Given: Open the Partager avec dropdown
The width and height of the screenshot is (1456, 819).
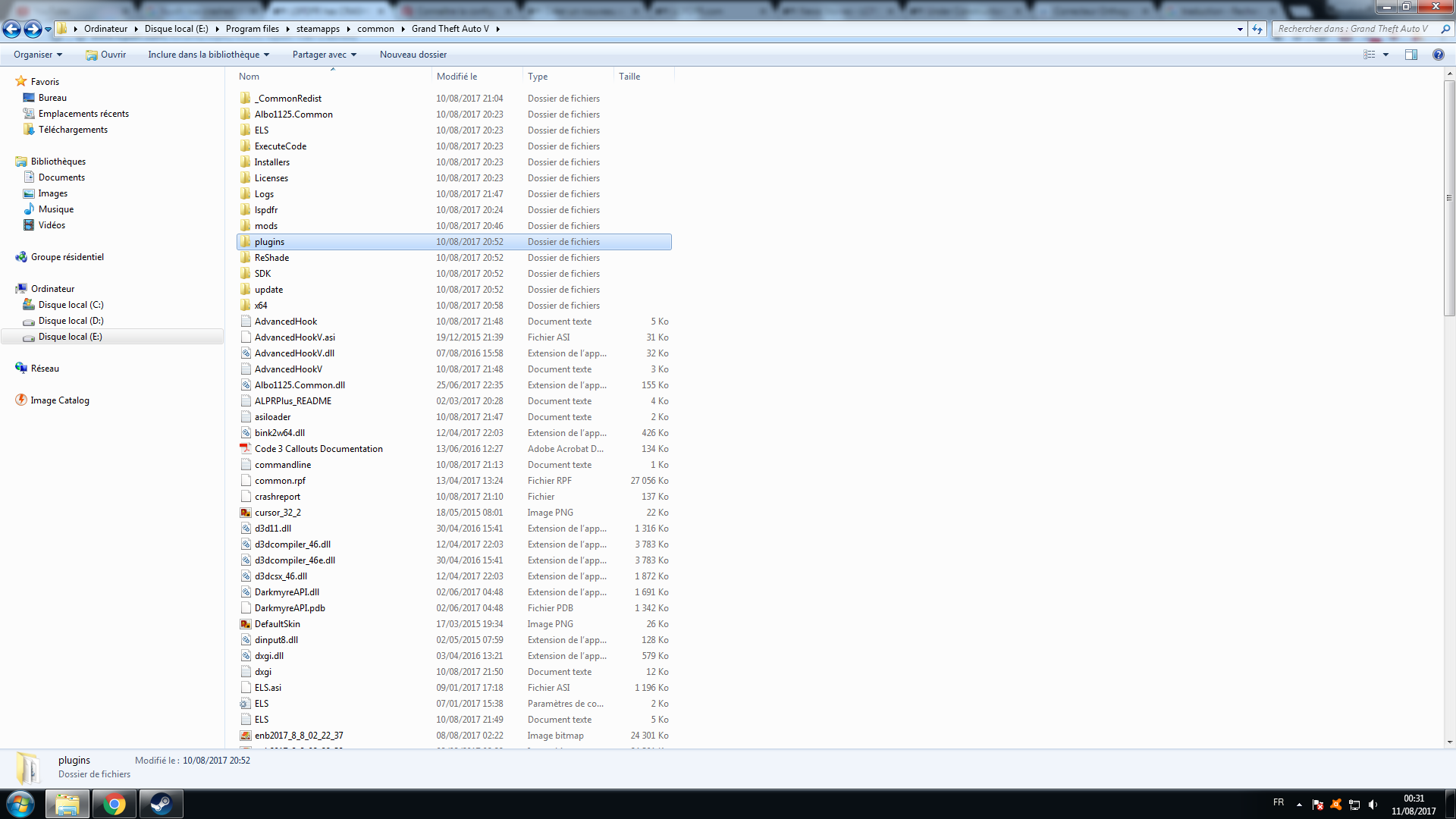Looking at the screenshot, I should (x=325, y=55).
